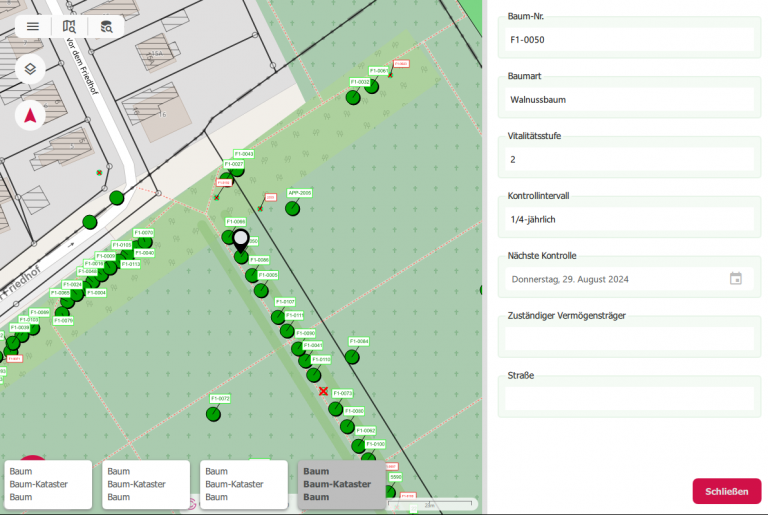This screenshot has width=768, height=515.
Task: Open the map layers panel
Action: click(x=30, y=69)
